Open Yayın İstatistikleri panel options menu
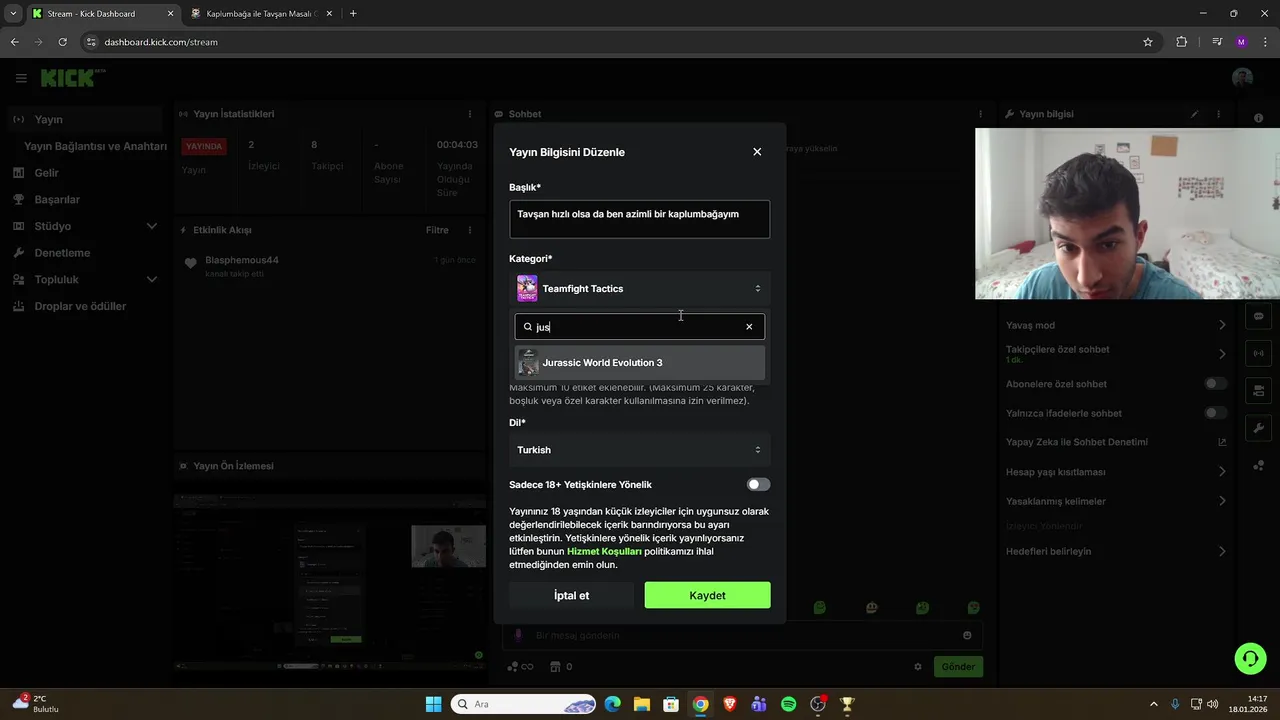The height and width of the screenshot is (720, 1280). (x=470, y=114)
